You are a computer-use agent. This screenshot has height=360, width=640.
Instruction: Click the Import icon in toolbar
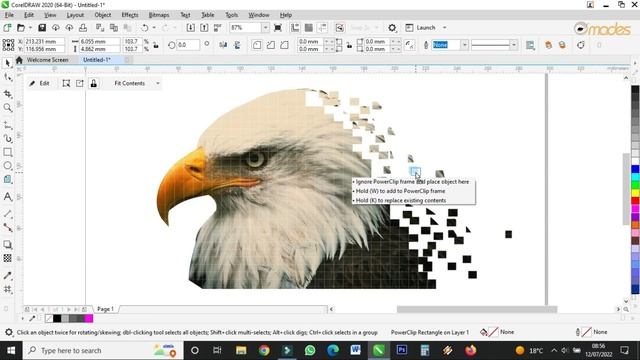pos(190,28)
